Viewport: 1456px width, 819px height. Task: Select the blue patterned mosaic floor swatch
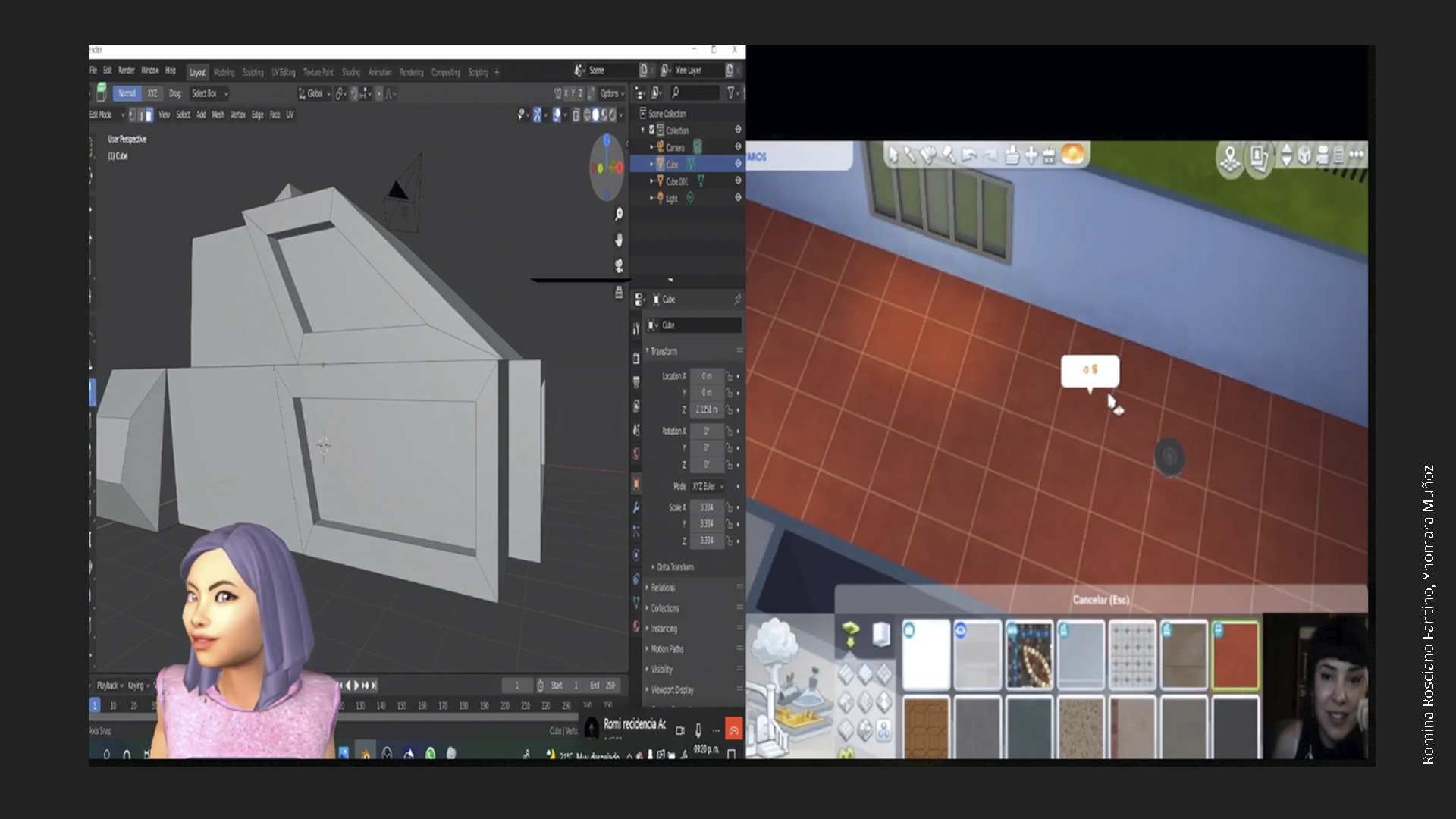pos(1029,655)
